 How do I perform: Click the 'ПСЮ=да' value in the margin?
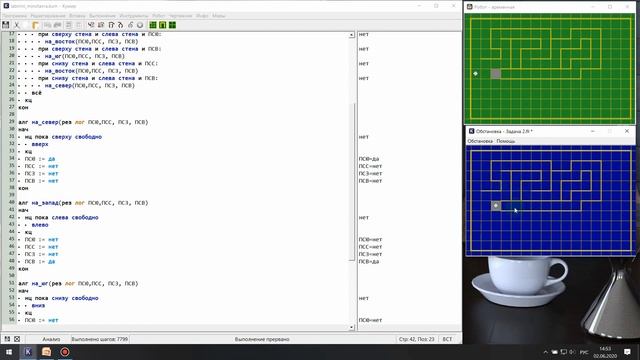(x=369, y=159)
